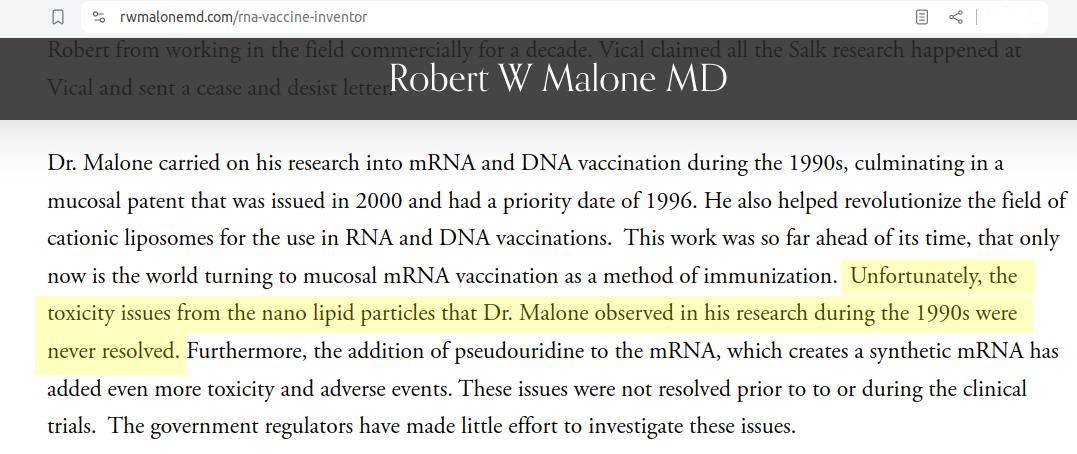
Task: Click the bookmark icon beside the address bar
Action: coord(58,17)
